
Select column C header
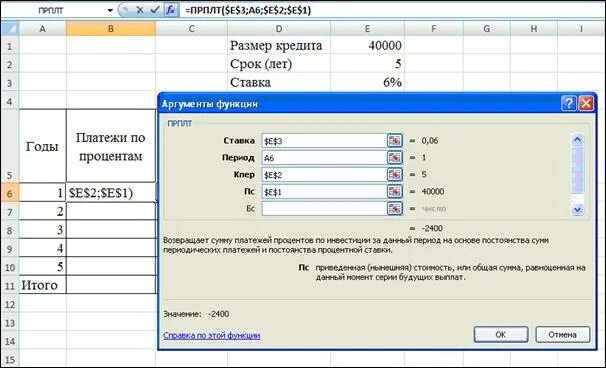click(x=192, y=29)
